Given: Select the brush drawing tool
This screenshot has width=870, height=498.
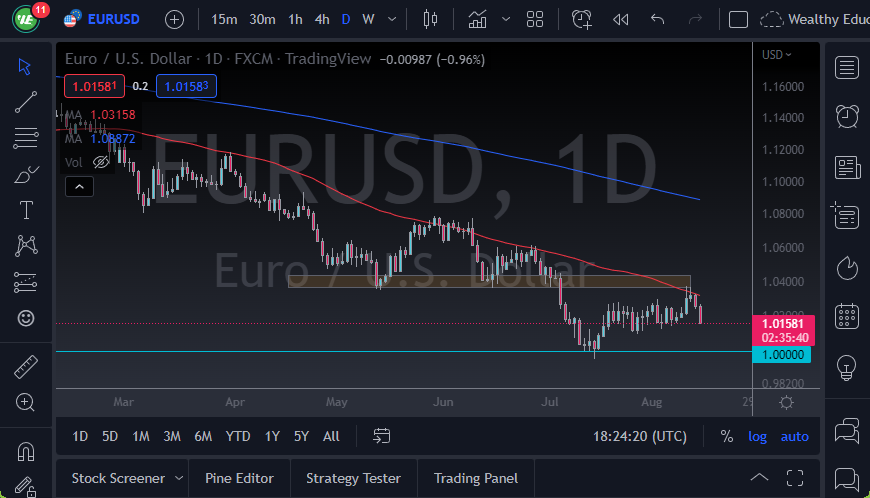Looking at the screenshot, I should click(x=26, y=175).
